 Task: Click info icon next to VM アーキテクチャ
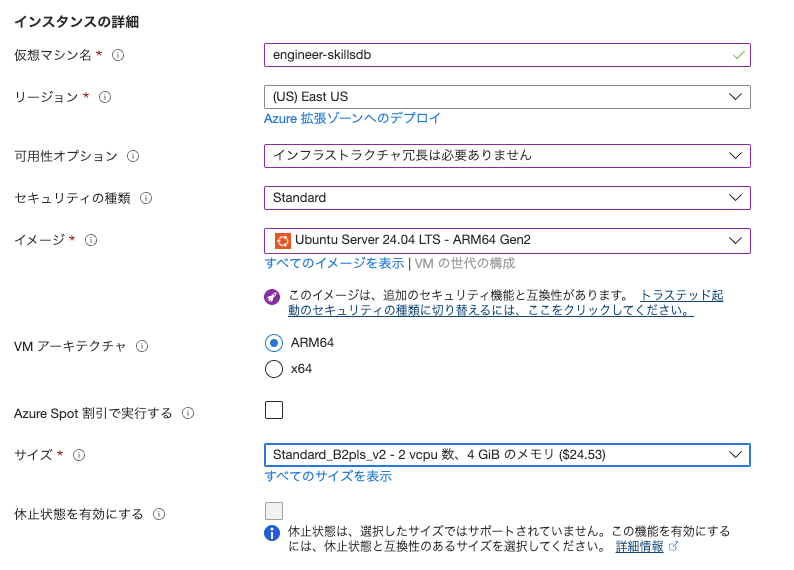point(142,346)
